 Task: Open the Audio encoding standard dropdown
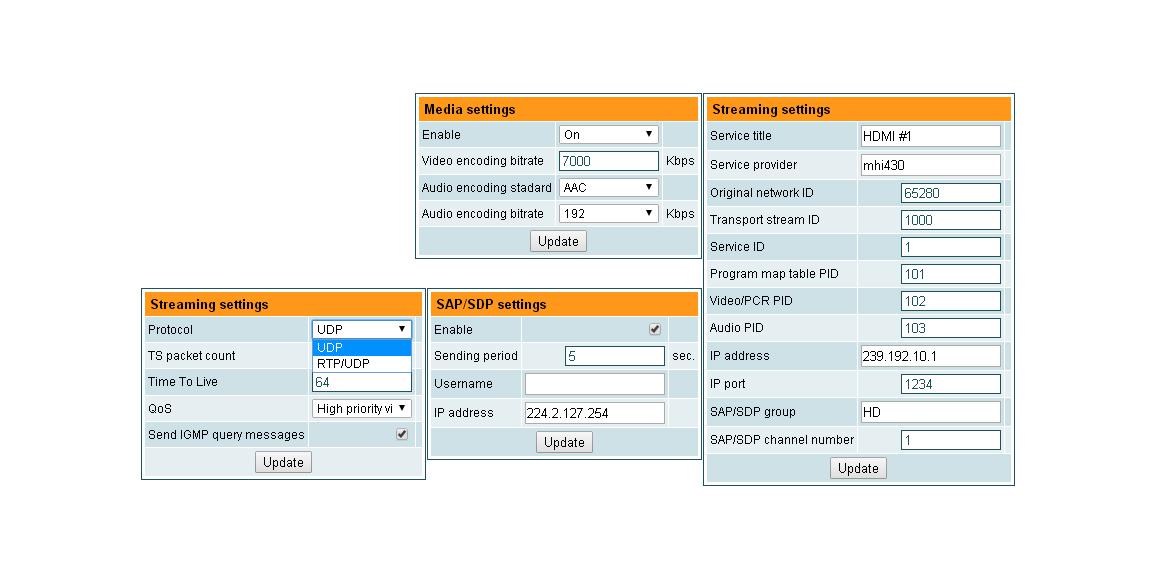[x=608, y=187]
